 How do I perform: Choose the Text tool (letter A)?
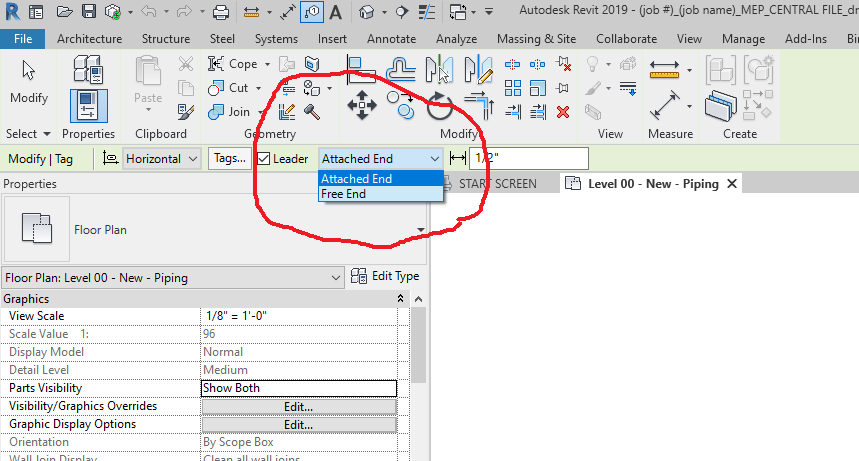pyautogui.click(x=335, y=12)
